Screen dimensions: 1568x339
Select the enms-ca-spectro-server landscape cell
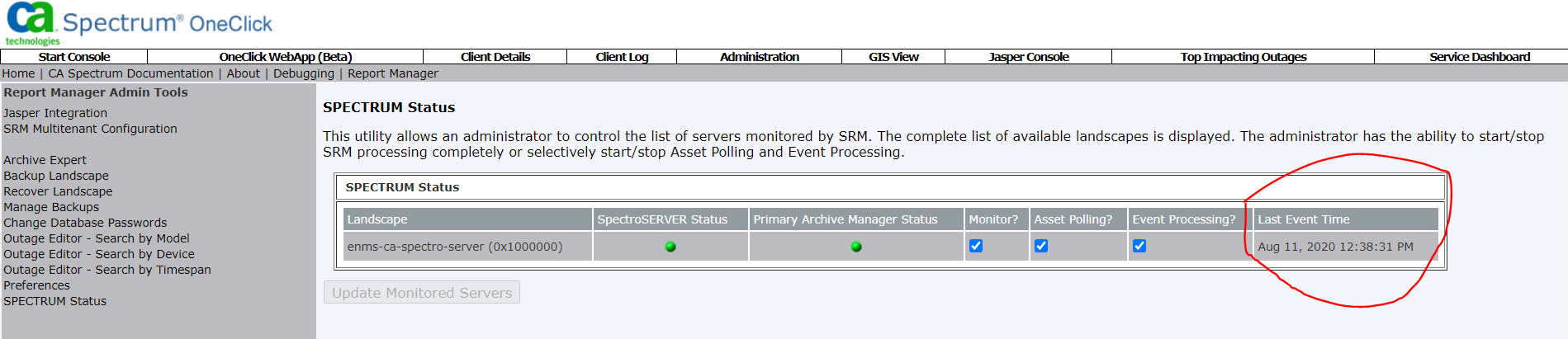(x=467, y=247)
